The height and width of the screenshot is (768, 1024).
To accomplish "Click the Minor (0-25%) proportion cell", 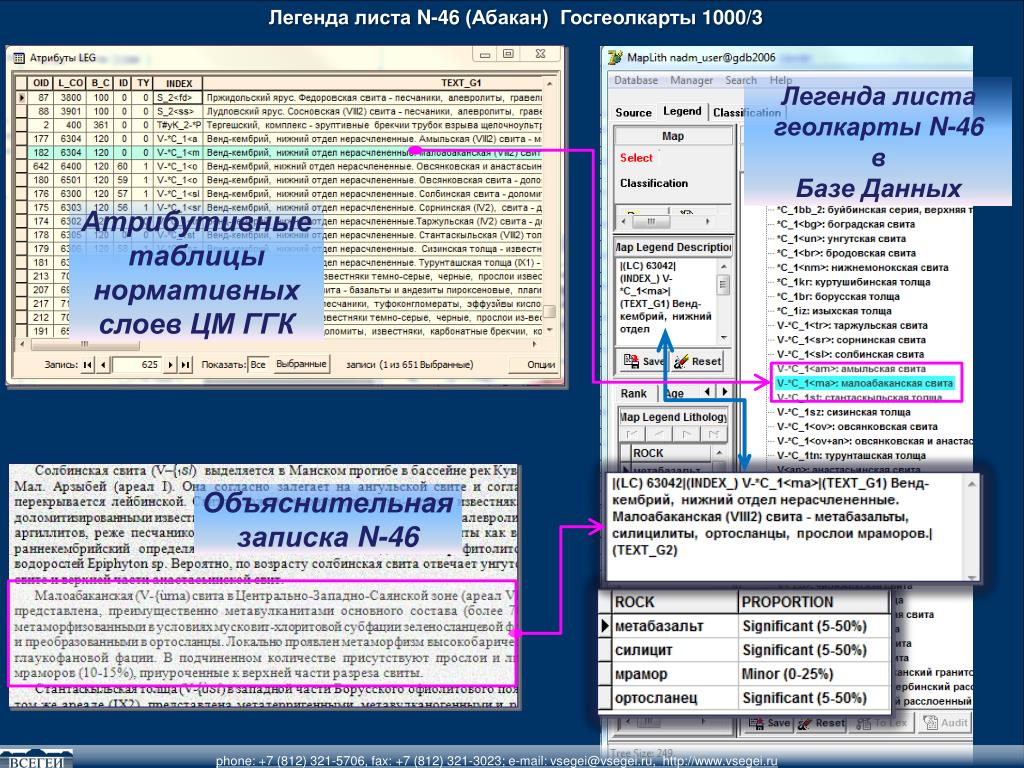I will pos(814,674).
